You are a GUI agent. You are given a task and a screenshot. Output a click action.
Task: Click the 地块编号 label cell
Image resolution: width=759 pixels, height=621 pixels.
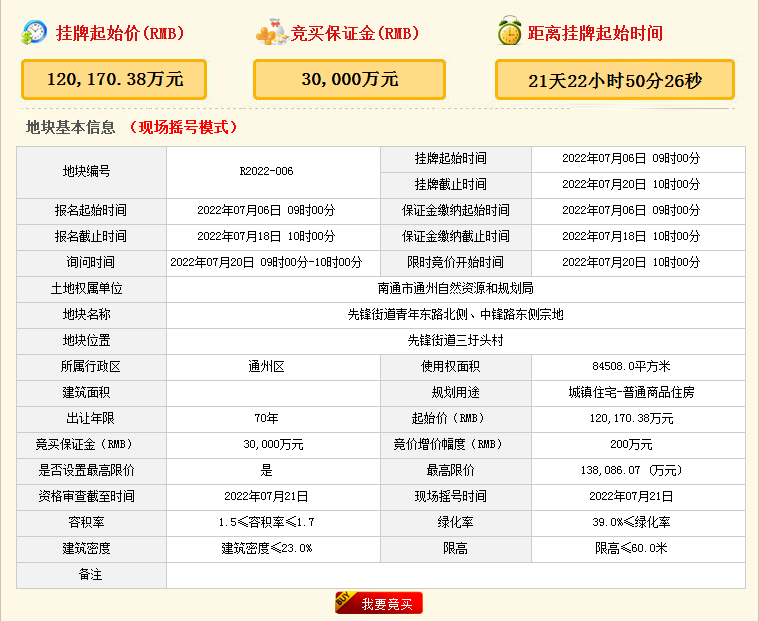point(91,172)
